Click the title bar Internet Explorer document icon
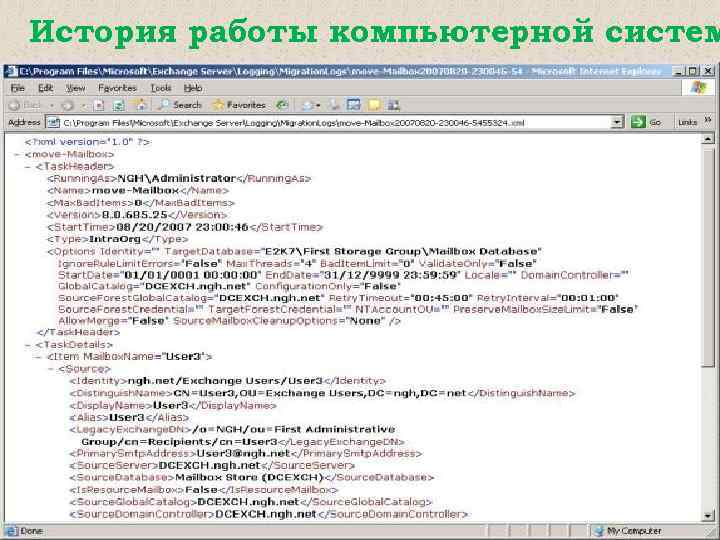720x540 pixels. [12, 71]
